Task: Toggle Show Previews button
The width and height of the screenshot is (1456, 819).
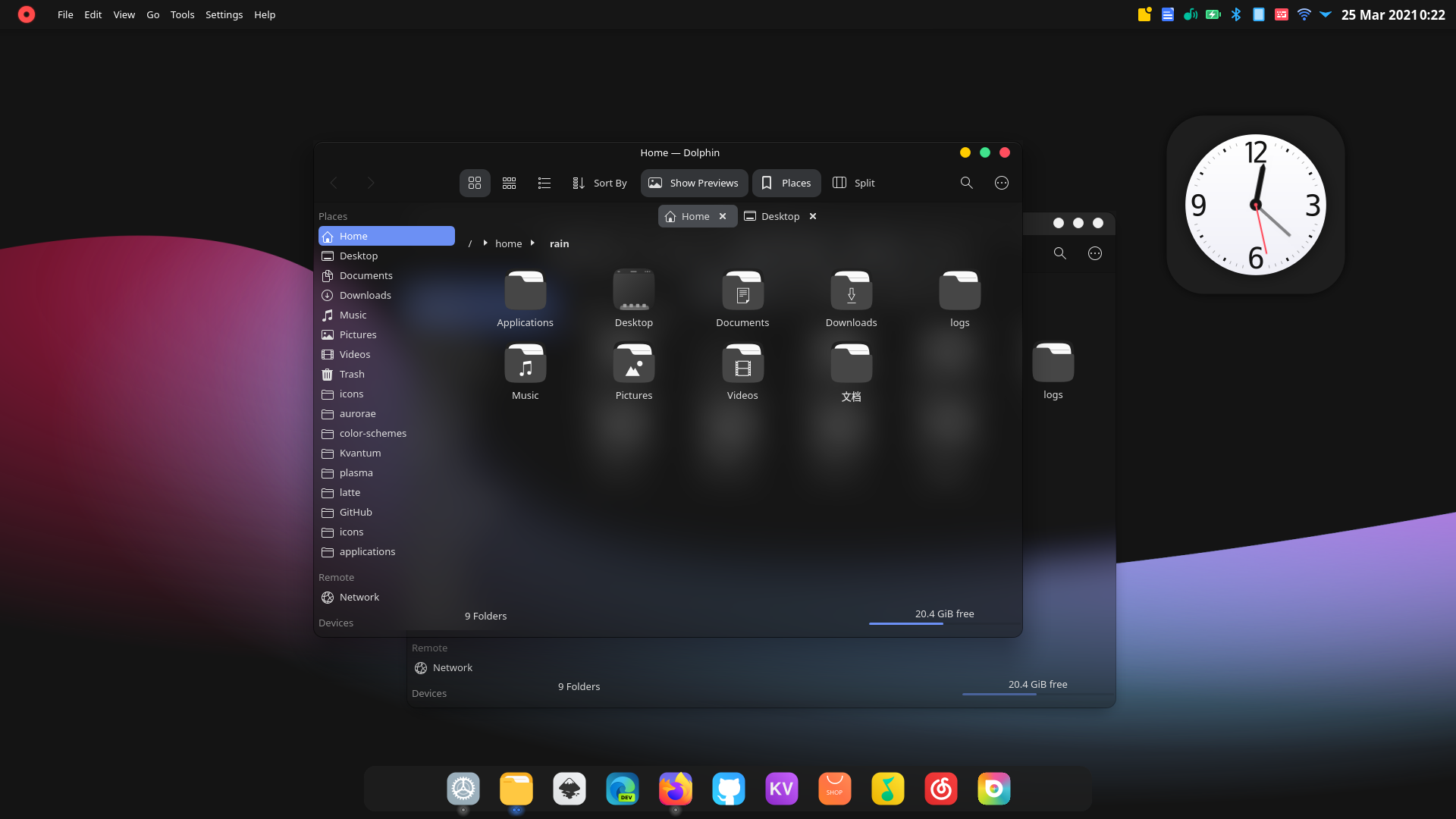Action: pos(694,183)
